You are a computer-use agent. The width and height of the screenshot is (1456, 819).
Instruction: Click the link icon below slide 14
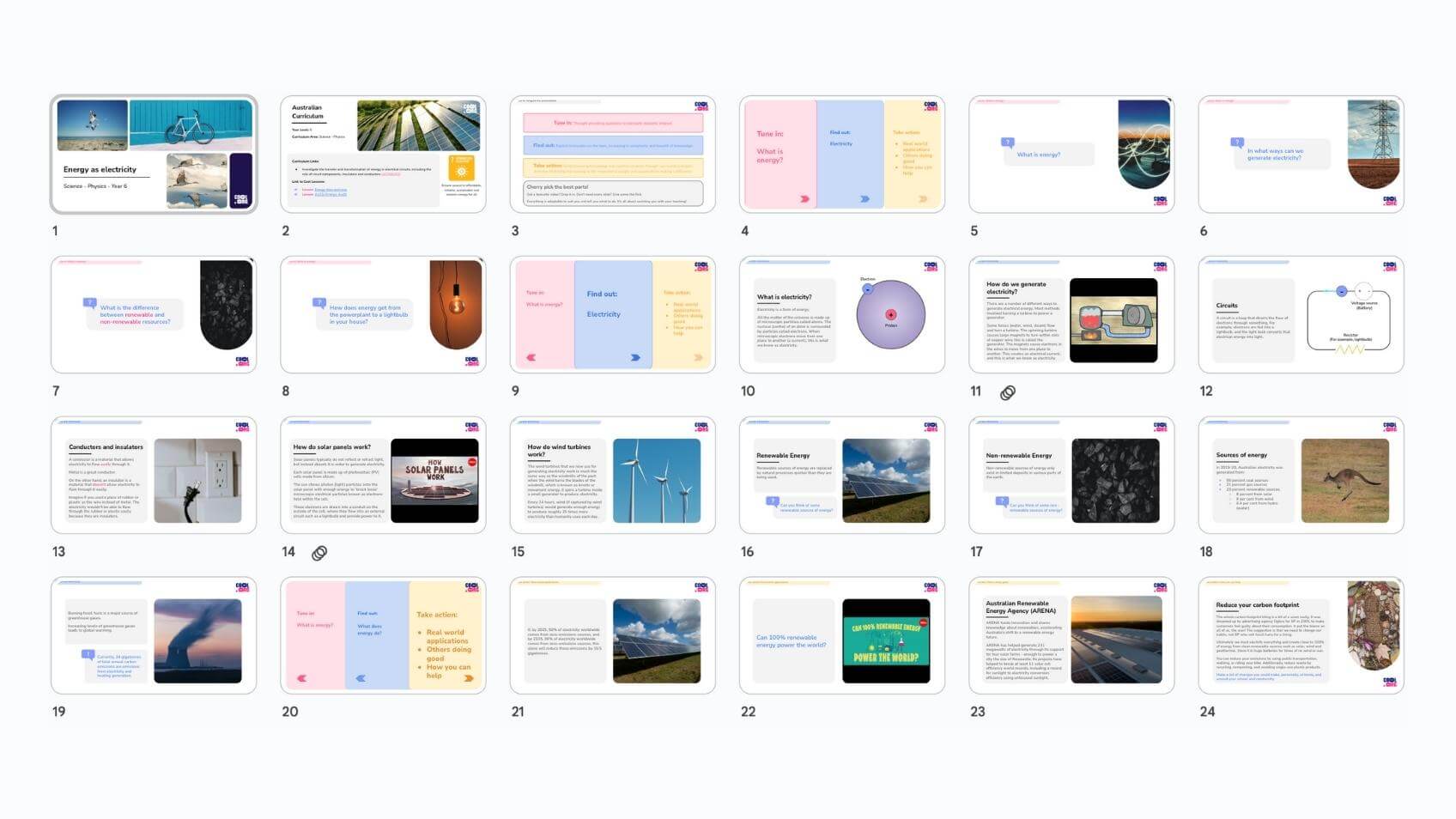coord(318,553)
